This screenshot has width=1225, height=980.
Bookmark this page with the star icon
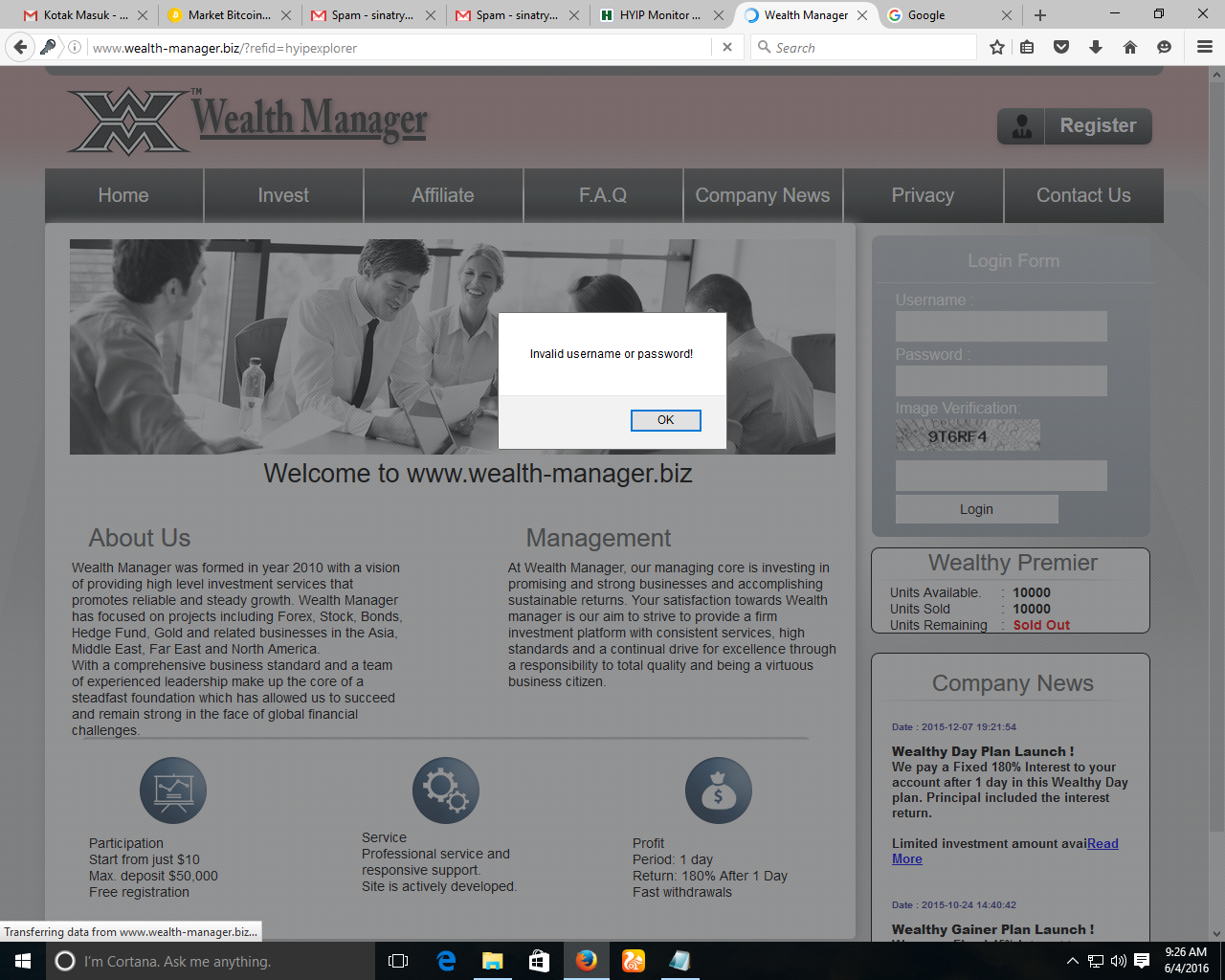pos(997,47)
